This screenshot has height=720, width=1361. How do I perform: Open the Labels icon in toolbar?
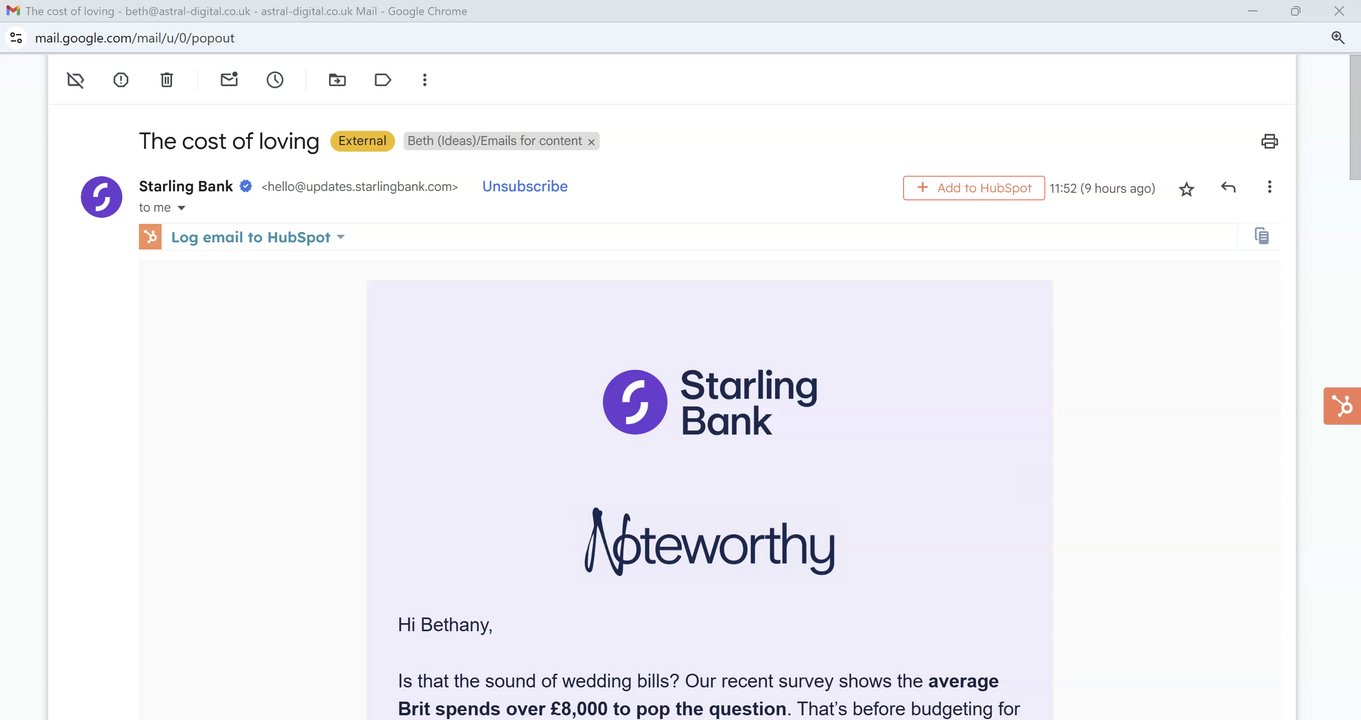click(383, 80)
